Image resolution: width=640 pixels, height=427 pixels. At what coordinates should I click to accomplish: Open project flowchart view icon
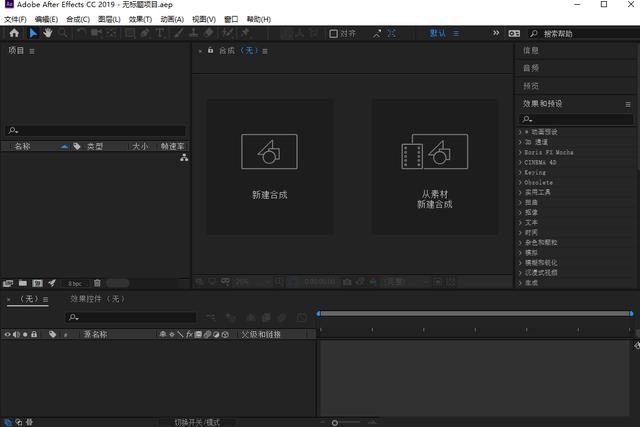tap(184, 158)
